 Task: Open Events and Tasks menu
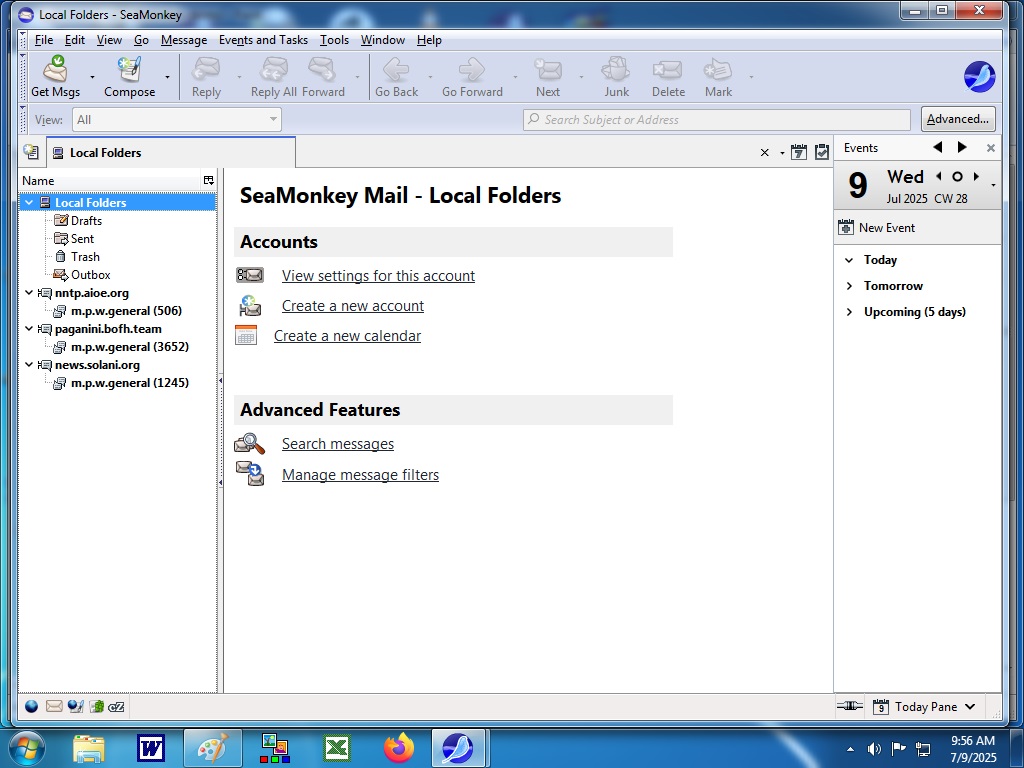263,40
